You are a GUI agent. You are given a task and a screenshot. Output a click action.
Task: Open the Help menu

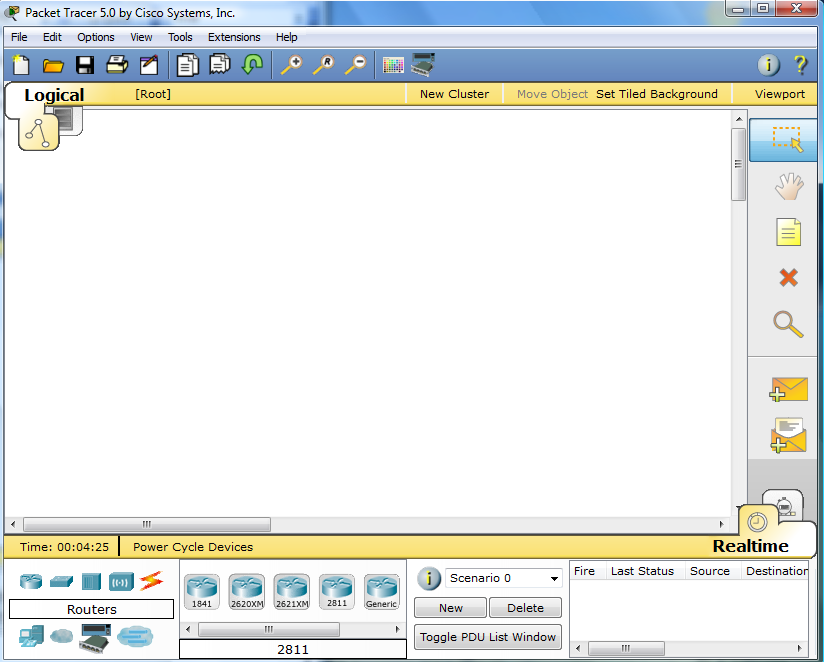click(x=286, y=37)
